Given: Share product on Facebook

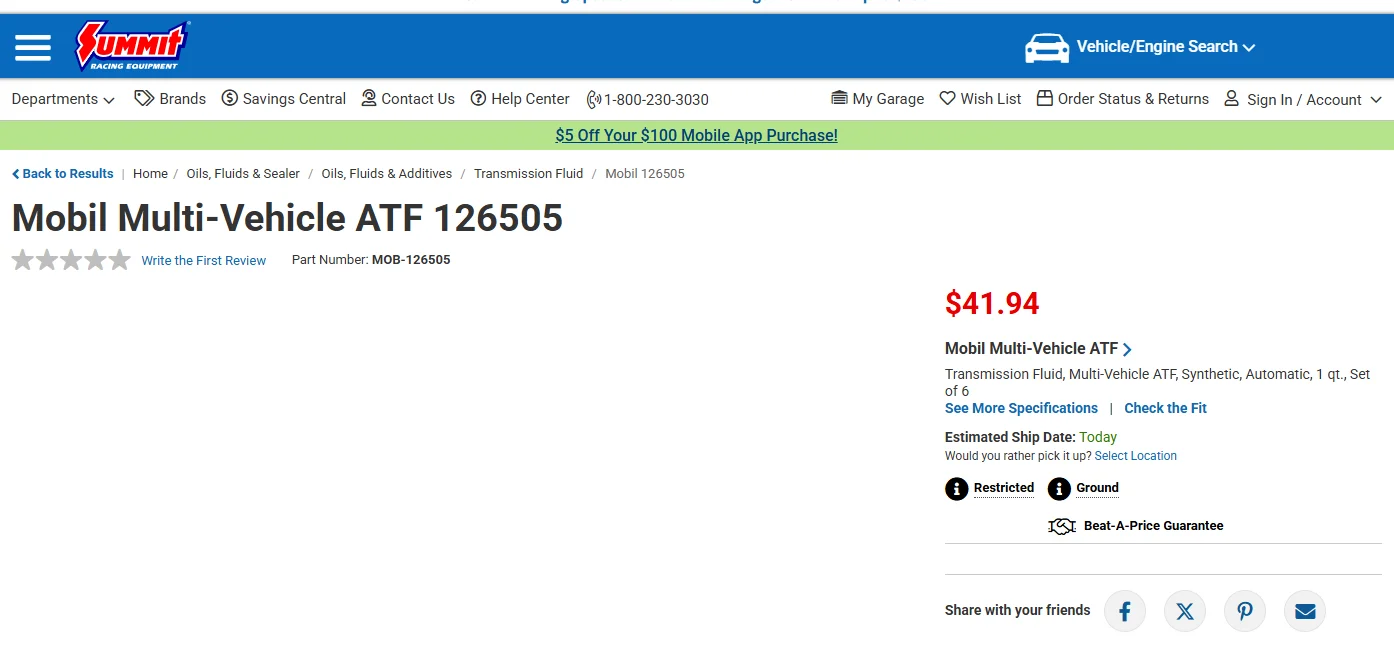Looking at the screenshot, I should tap(1125, 611).
